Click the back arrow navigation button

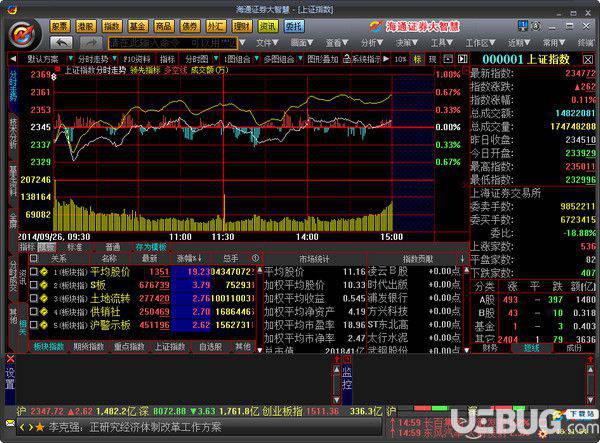tap(61, 42)
